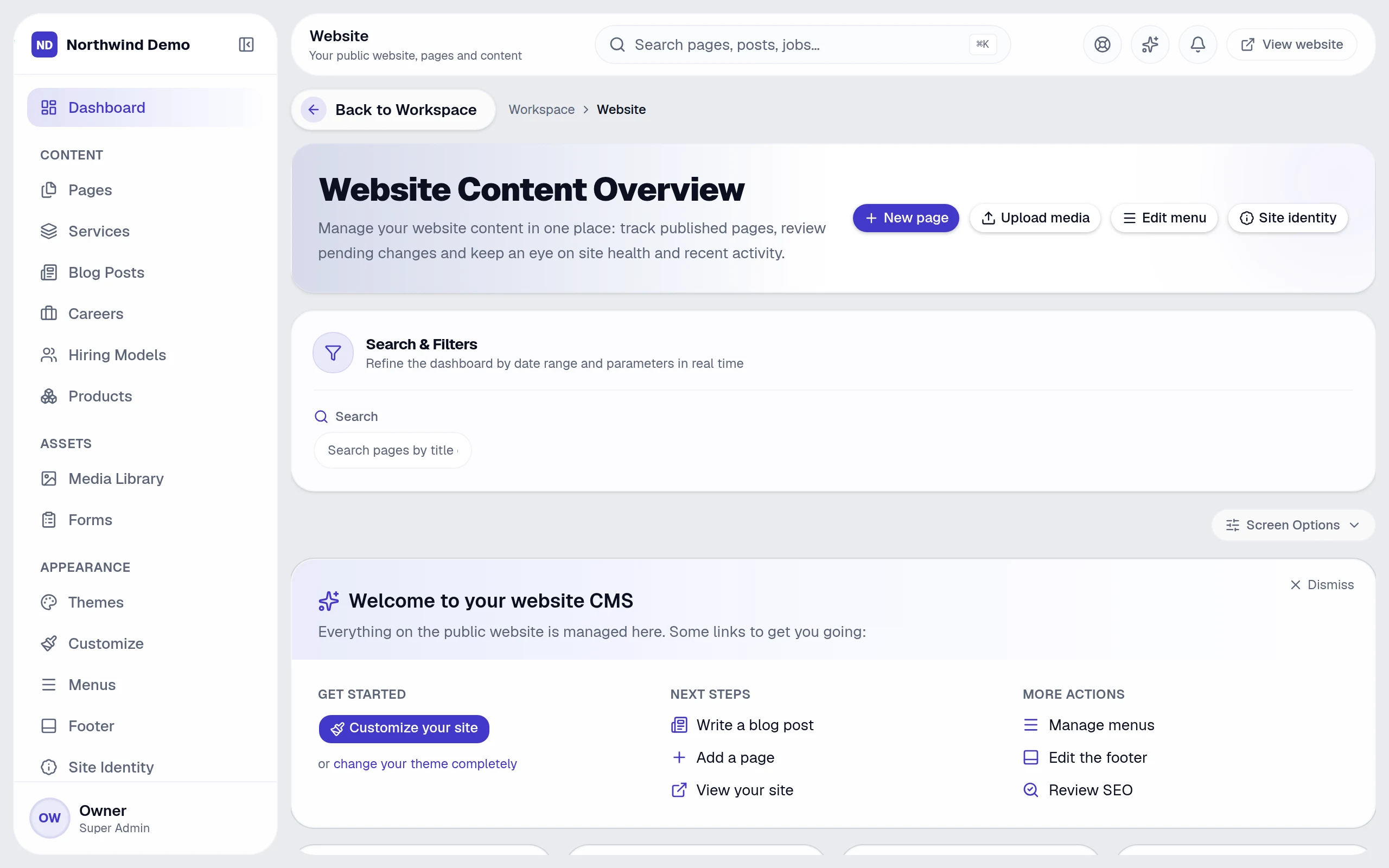This screenshot has width=1389, height=868.
Task: Open the Dashboard menu item
Action: click(146, 107)
